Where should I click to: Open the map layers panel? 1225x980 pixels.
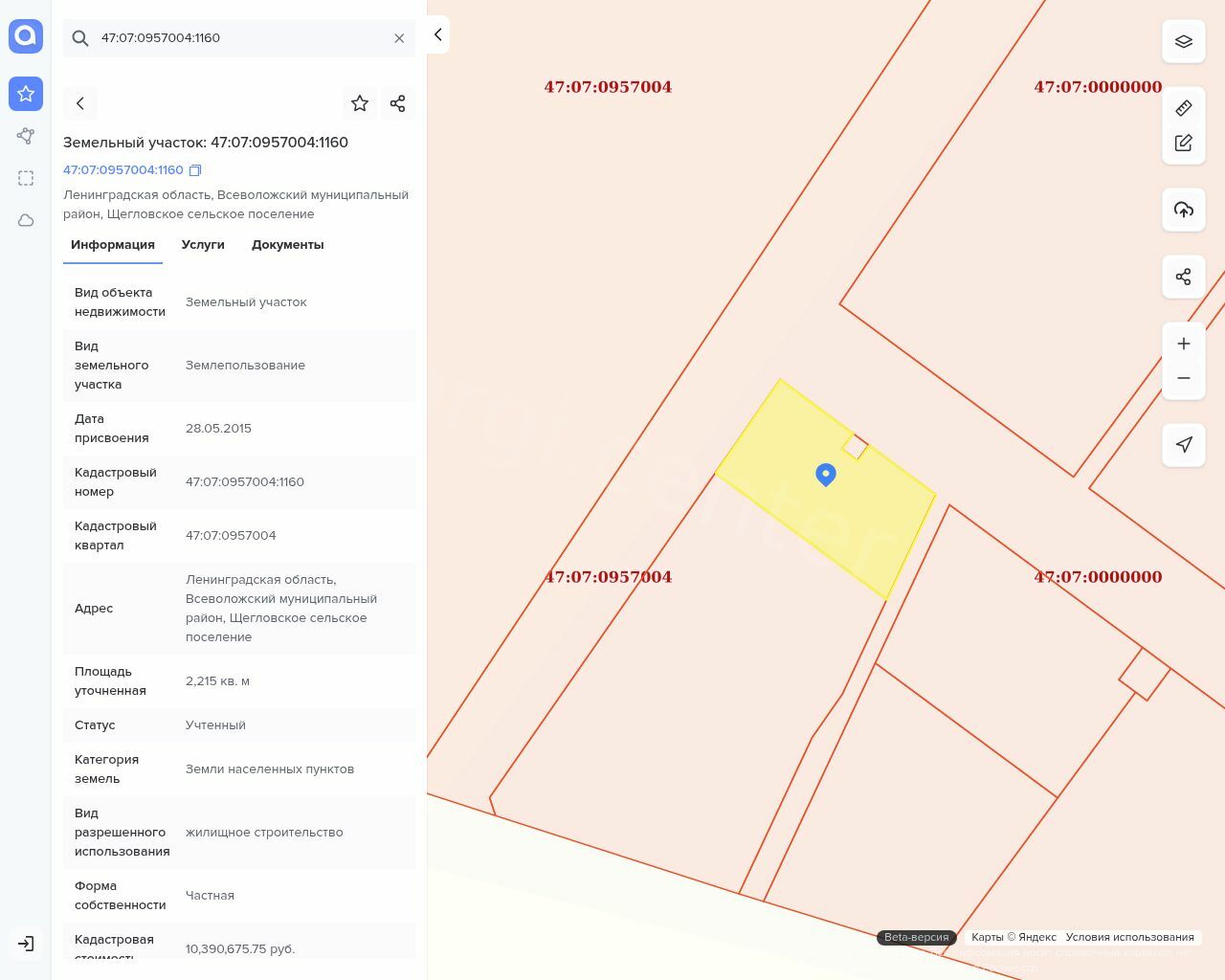coord(1184,41)
